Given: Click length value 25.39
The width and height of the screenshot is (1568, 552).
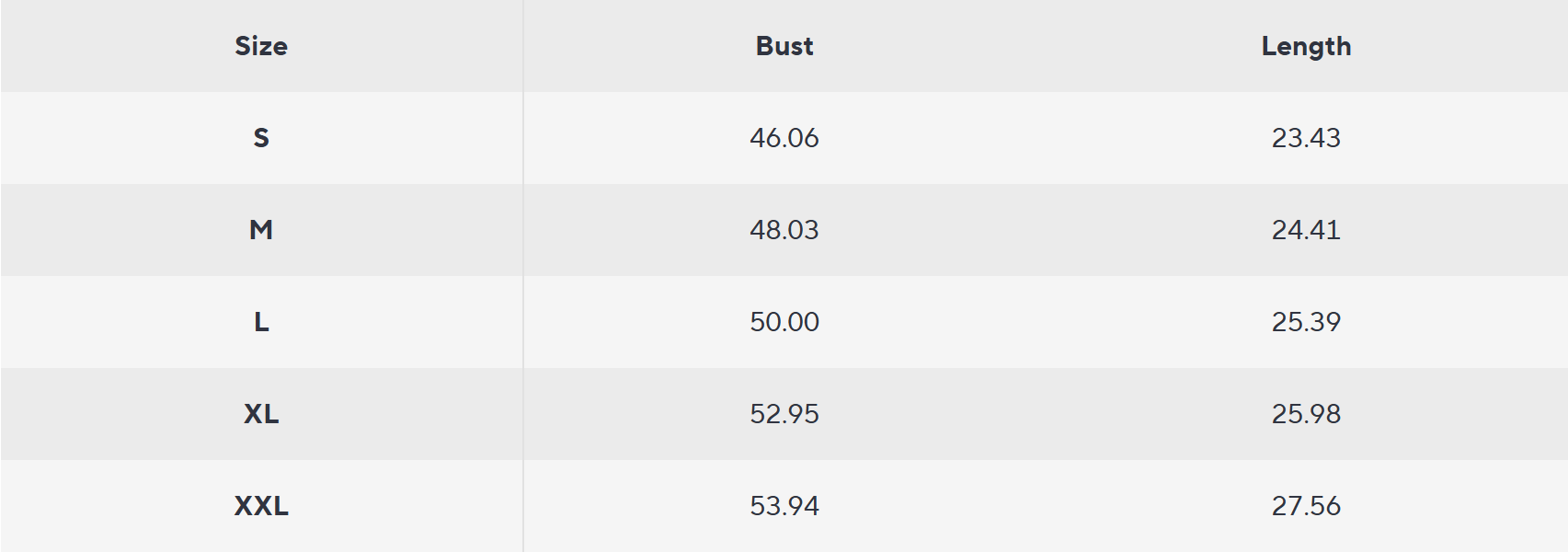Looking at the screenshot, I should (x=1306, y=322).
